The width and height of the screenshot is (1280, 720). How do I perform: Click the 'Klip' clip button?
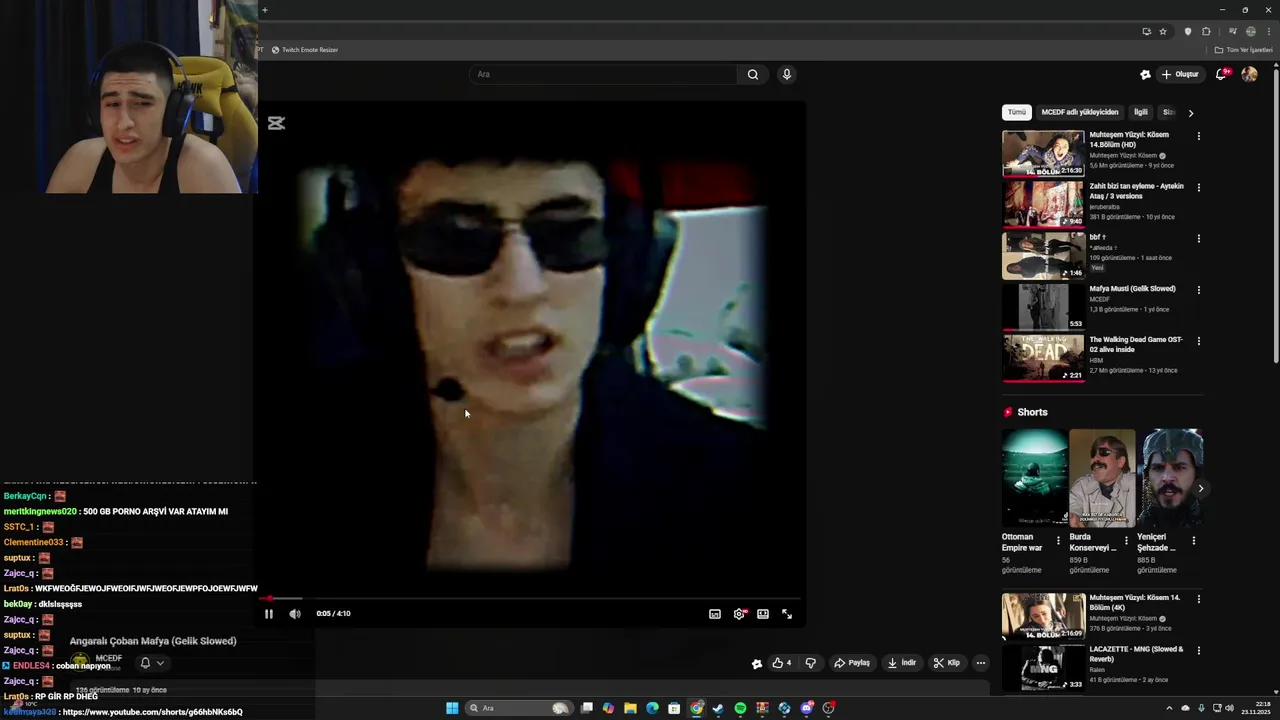click(x=947, y=663)
